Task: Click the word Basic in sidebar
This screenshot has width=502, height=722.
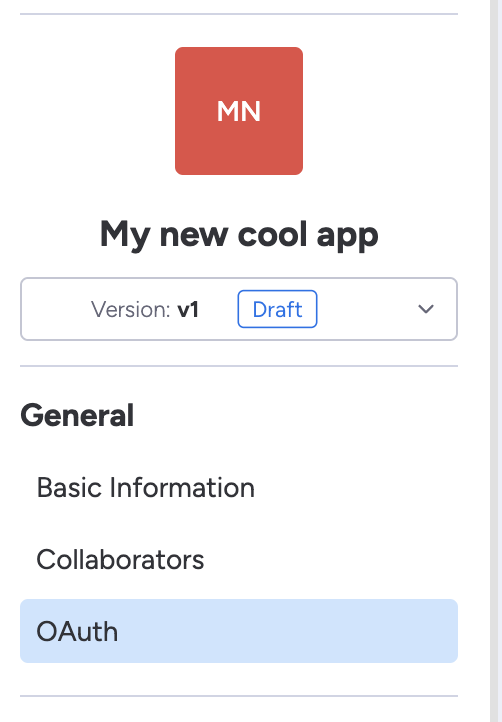Action: pos(69,488)
